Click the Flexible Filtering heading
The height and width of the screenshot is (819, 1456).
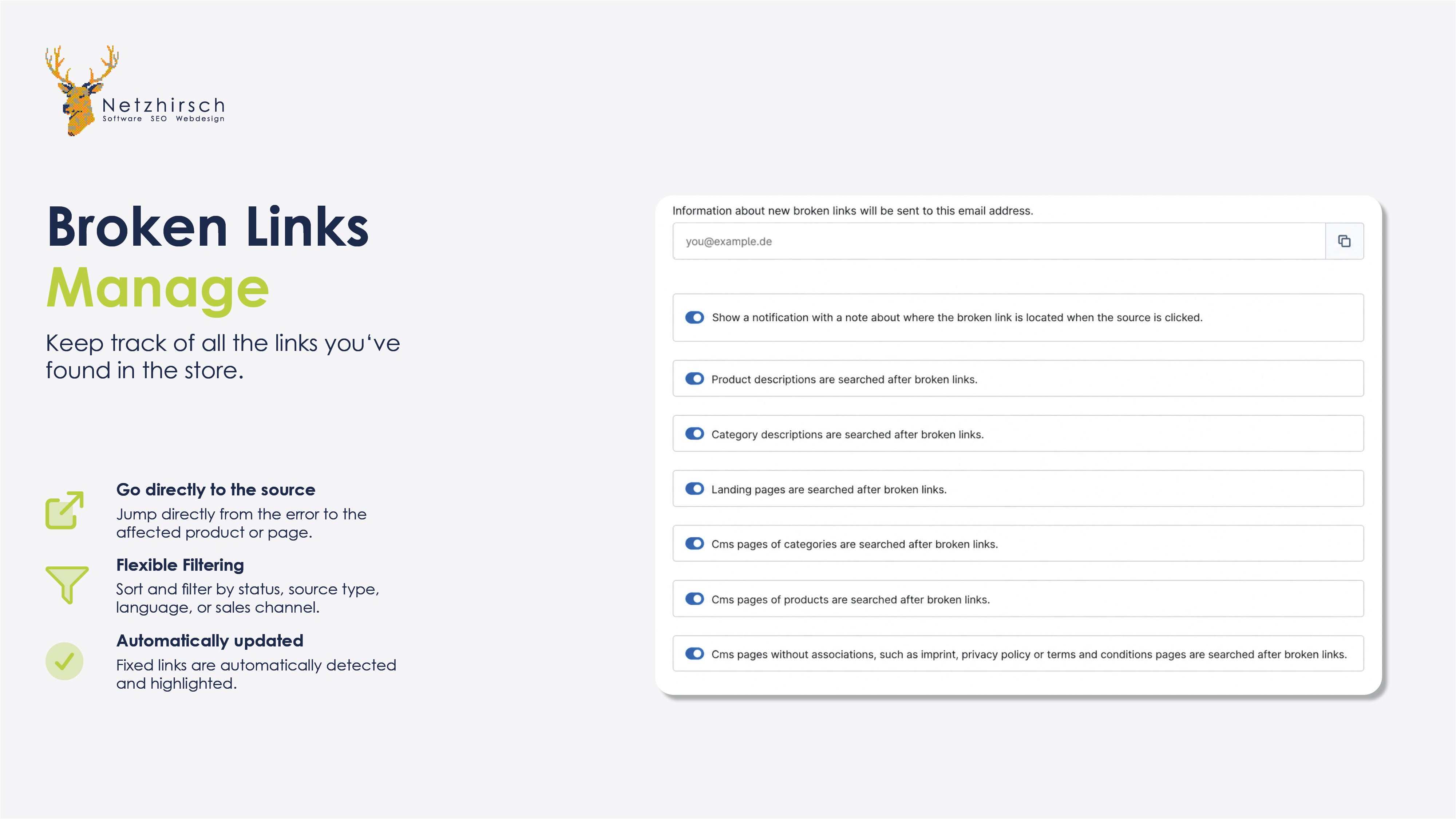point(180,565)
